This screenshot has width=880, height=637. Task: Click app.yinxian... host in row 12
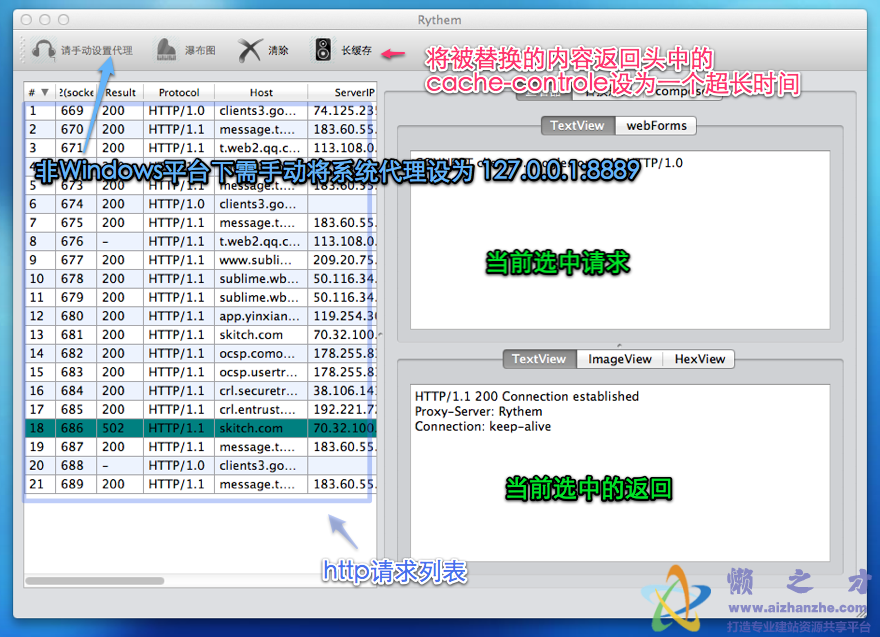pyautogui.click(x=259, y=316)
